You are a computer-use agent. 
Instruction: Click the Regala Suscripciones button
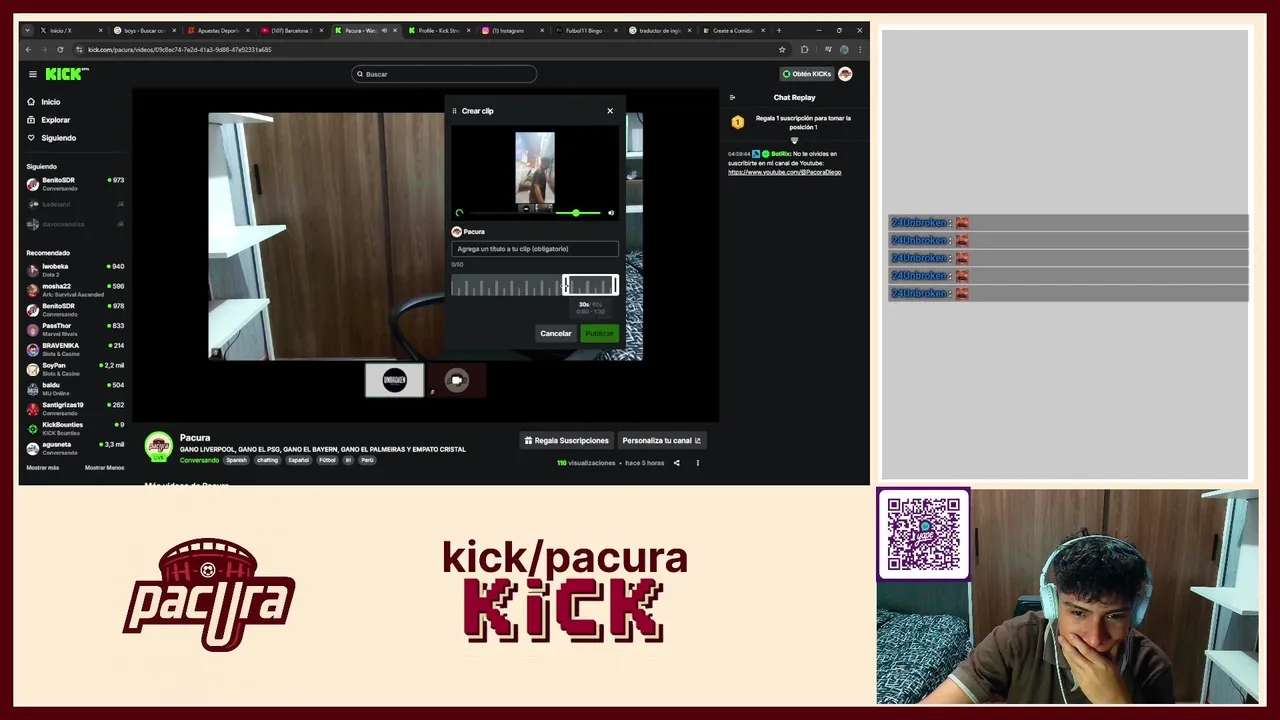coord(566,441)
